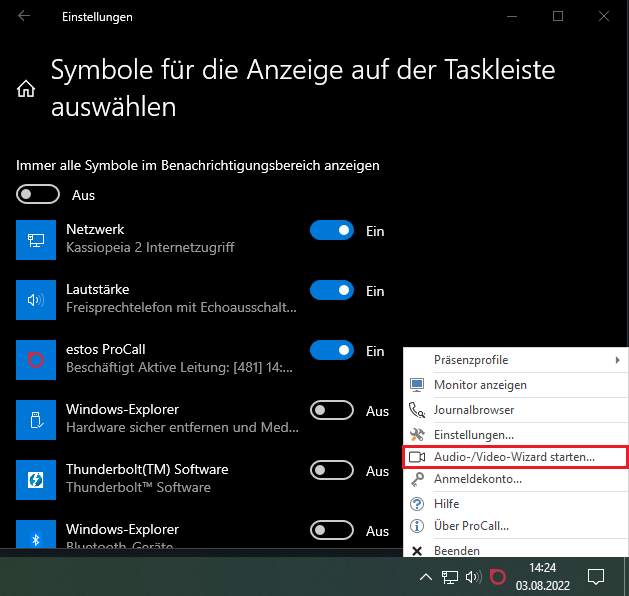Turn off the Lautstärke toggle
The image size is (629, 596).
(332, 291)
